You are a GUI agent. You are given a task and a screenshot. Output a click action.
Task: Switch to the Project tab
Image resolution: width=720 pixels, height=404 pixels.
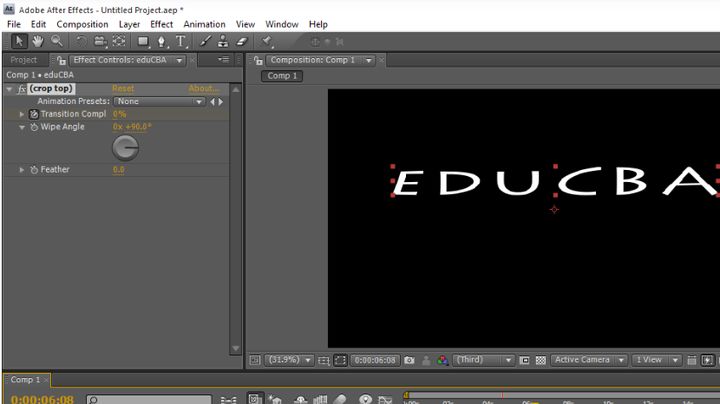click(x=23, y=60)
